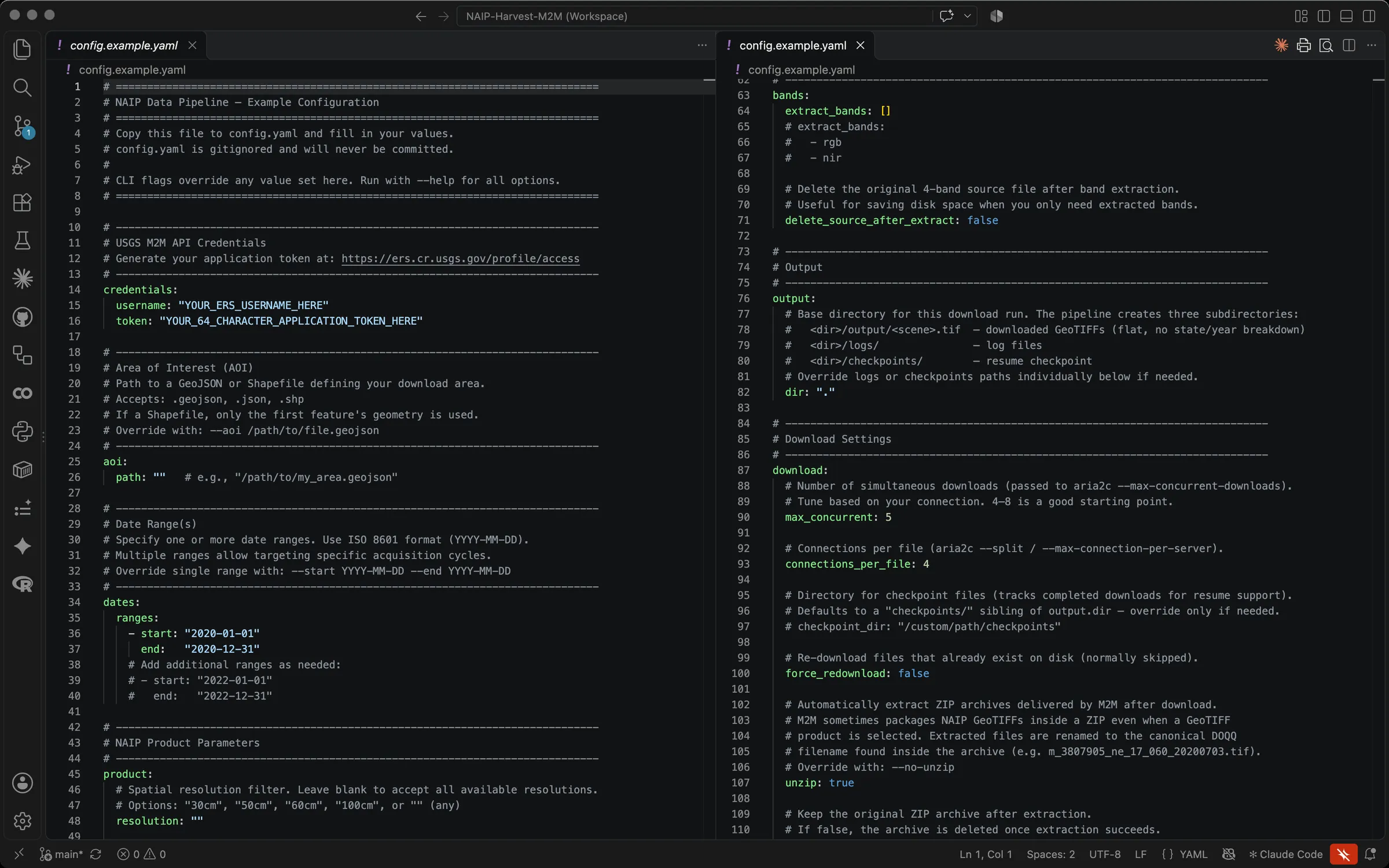Click the Ln 1, Col 1 position indicator
This screenshot has height=868, width=1389.
pyautogui.click(x=986, y=854)
